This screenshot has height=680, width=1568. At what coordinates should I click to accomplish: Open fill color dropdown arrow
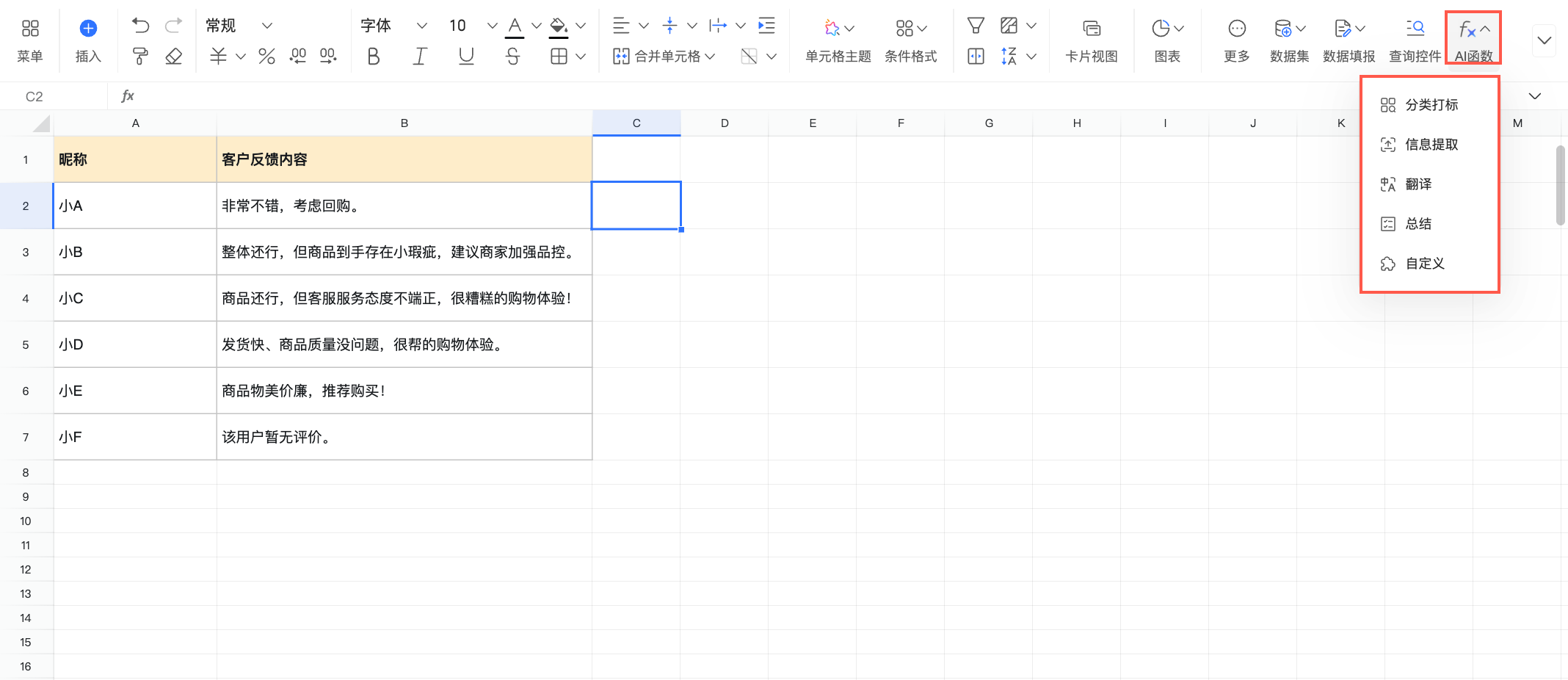point(581,26)
